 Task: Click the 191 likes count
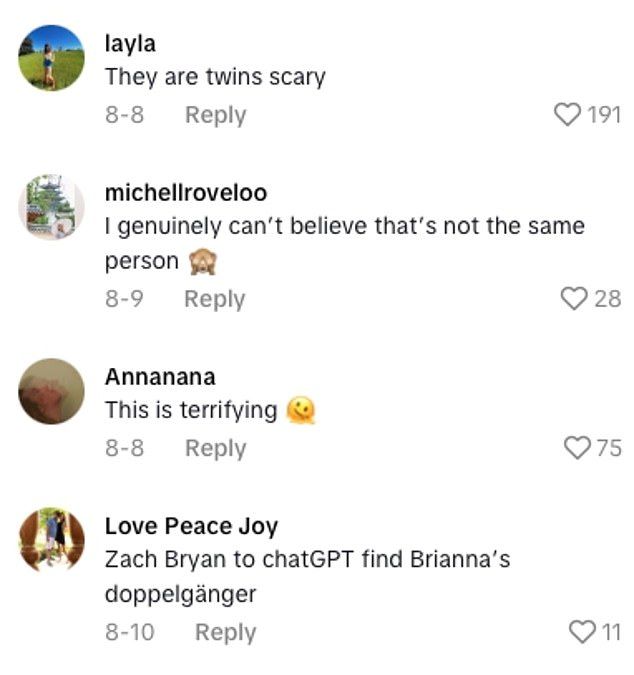point(603,115)
